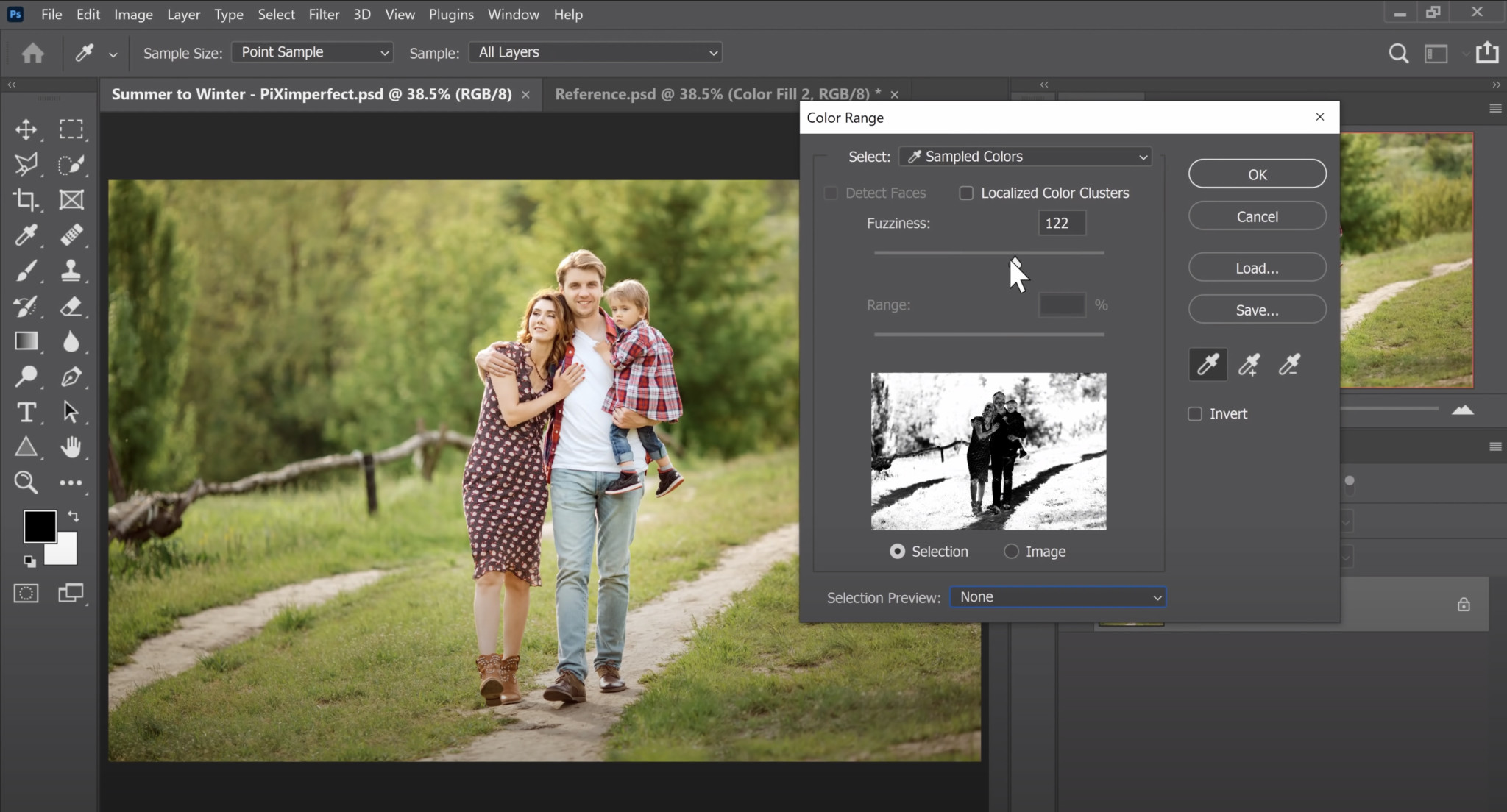Select the Brush tool
The width and height of the screenshot is (1507, 812).
click(26, 270)
